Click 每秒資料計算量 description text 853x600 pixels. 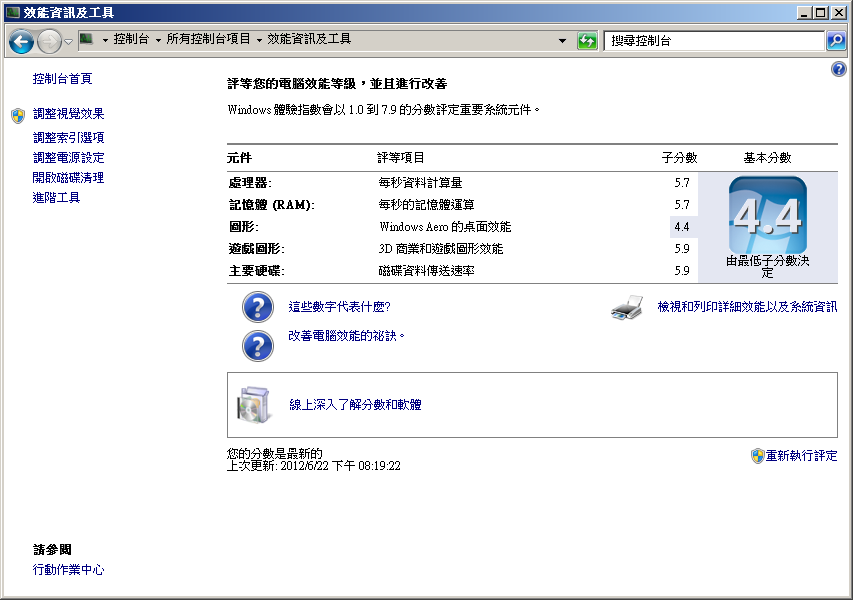click(x=421, y=183)
